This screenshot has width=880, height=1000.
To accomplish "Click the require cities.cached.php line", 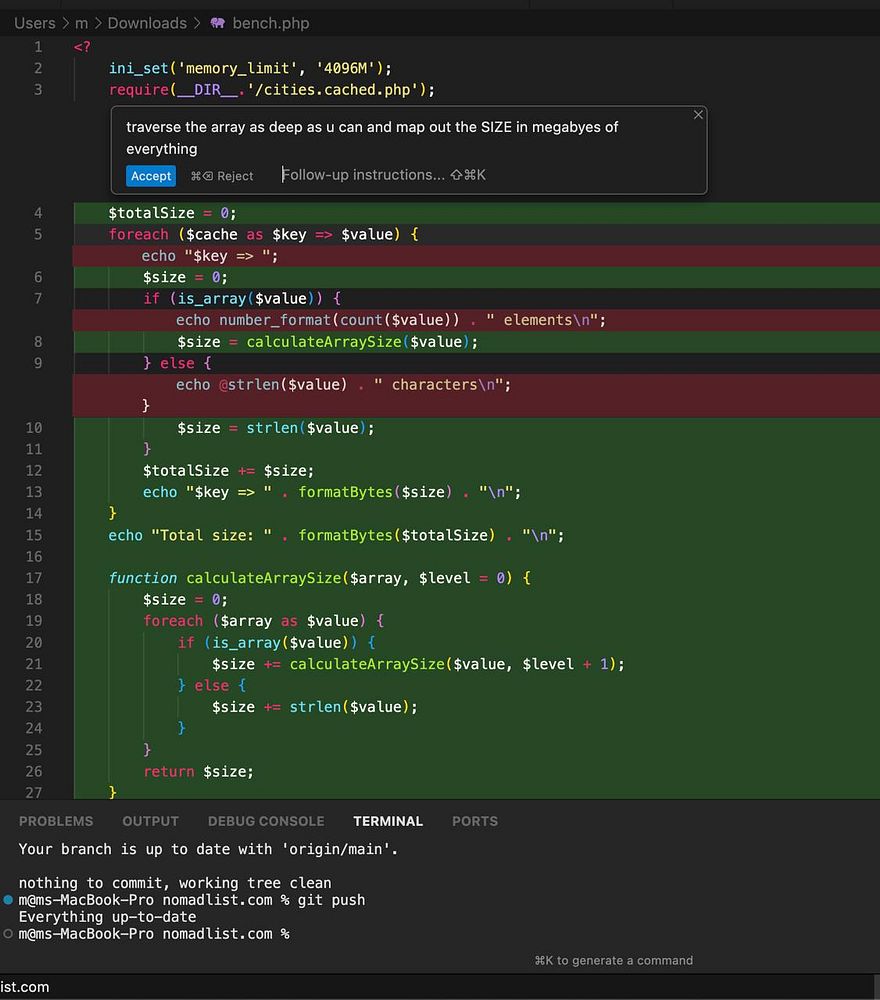I will [x=272, y=90].
